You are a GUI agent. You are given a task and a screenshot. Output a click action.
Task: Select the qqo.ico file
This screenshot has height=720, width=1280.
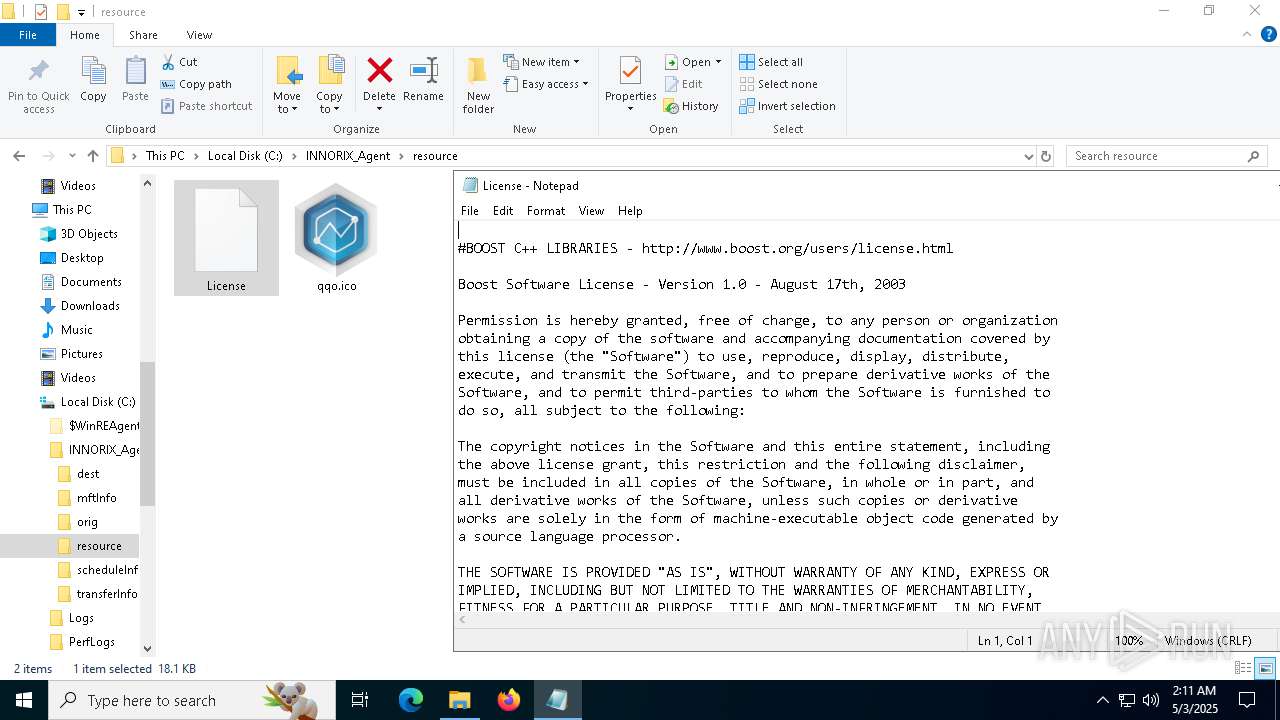337,238
